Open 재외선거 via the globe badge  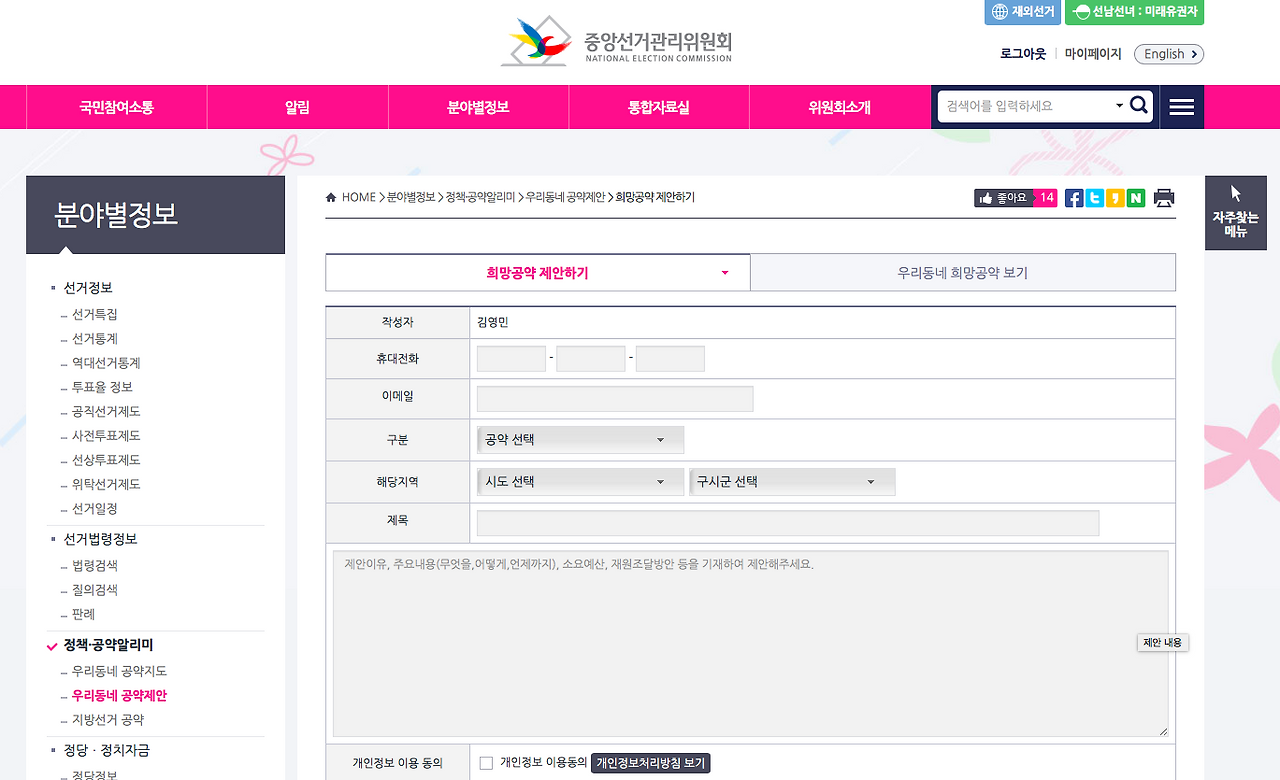pyautogui.click(x=1022, y=12)
